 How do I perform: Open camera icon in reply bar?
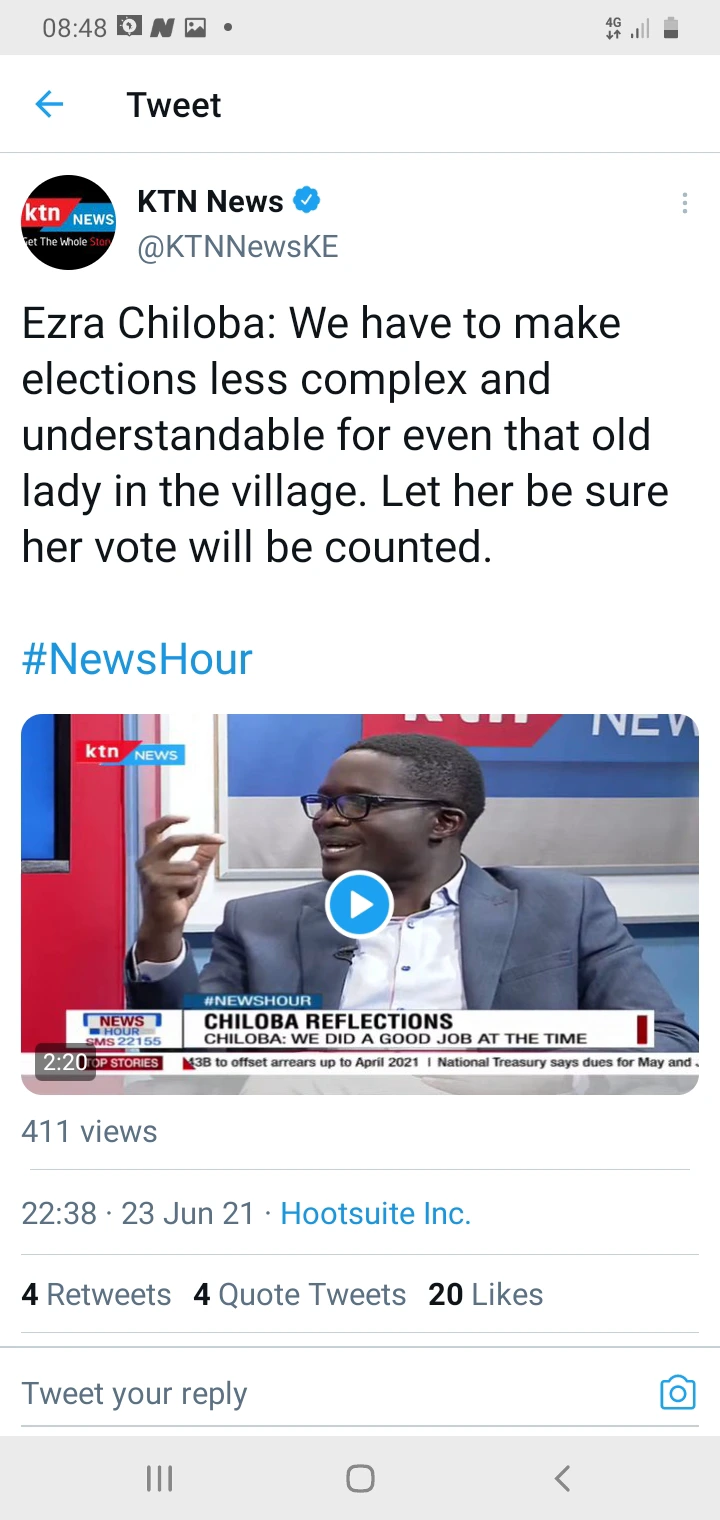tap(677, 1392)
